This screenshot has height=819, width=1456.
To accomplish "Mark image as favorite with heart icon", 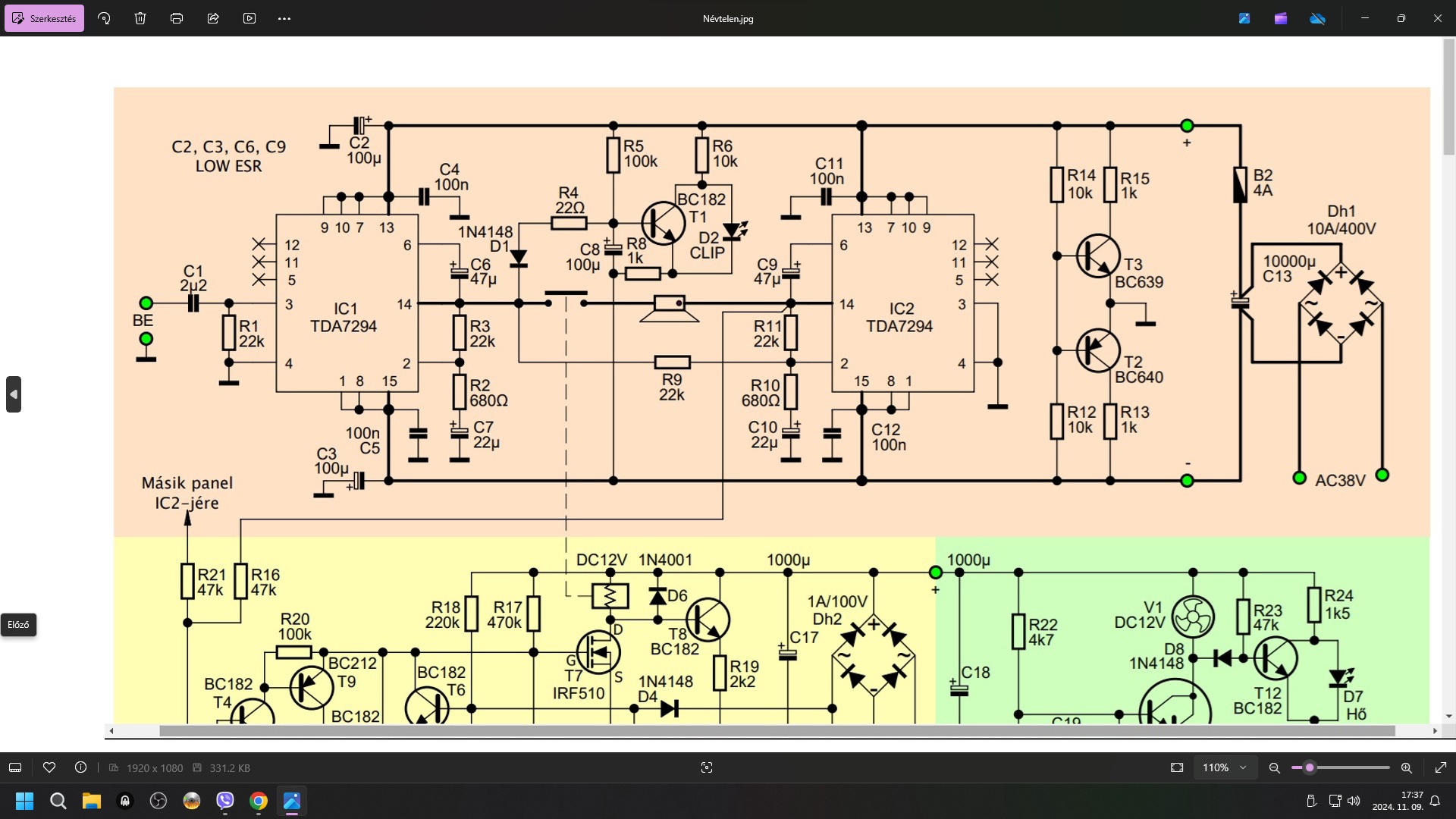I will click(x=49, y=767).
